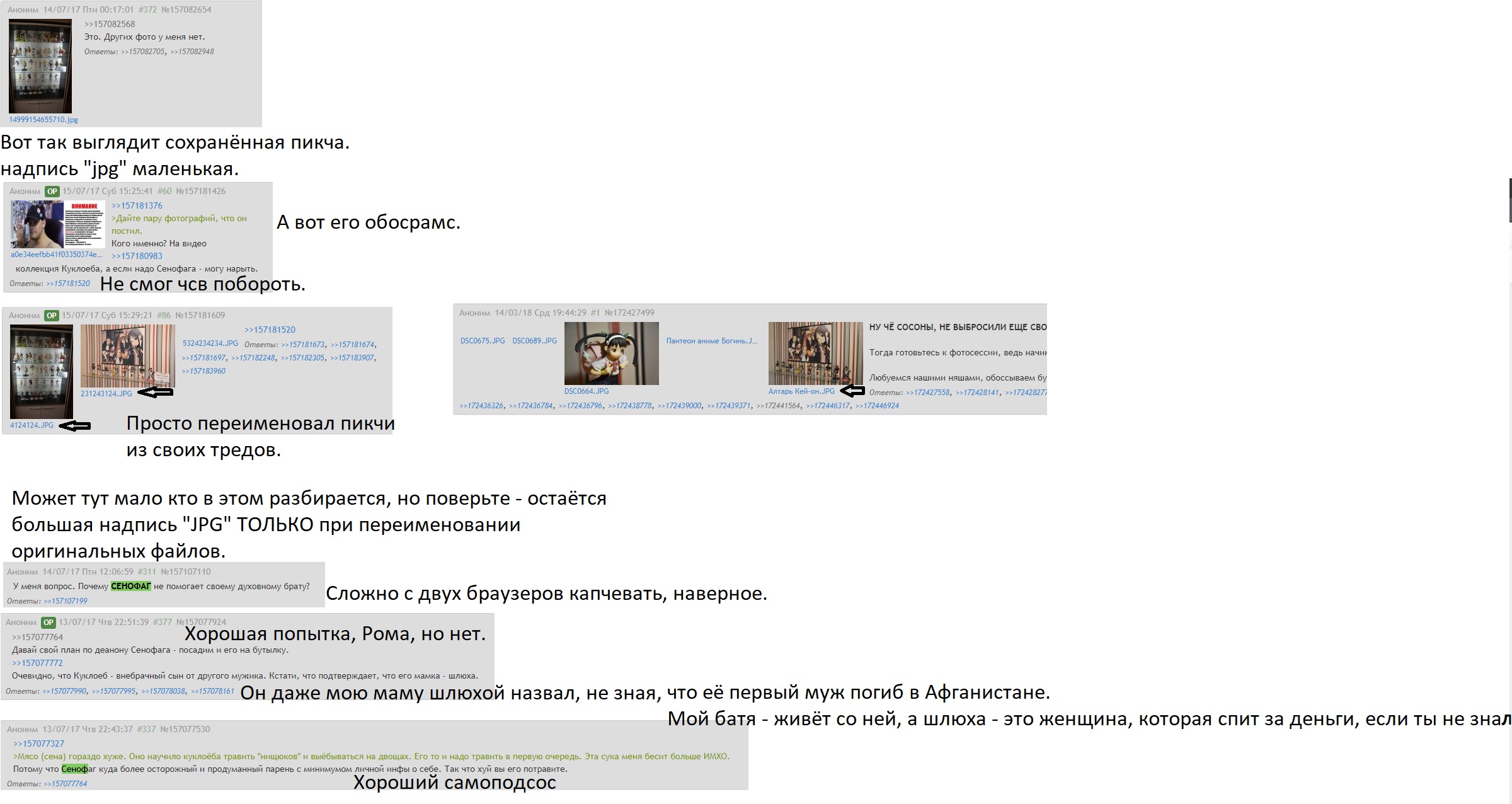Open the man-in-cap thumbnail in post #60
This screenshot has width=1512, height=804.
pyautogui.click(x=37, y=224)
